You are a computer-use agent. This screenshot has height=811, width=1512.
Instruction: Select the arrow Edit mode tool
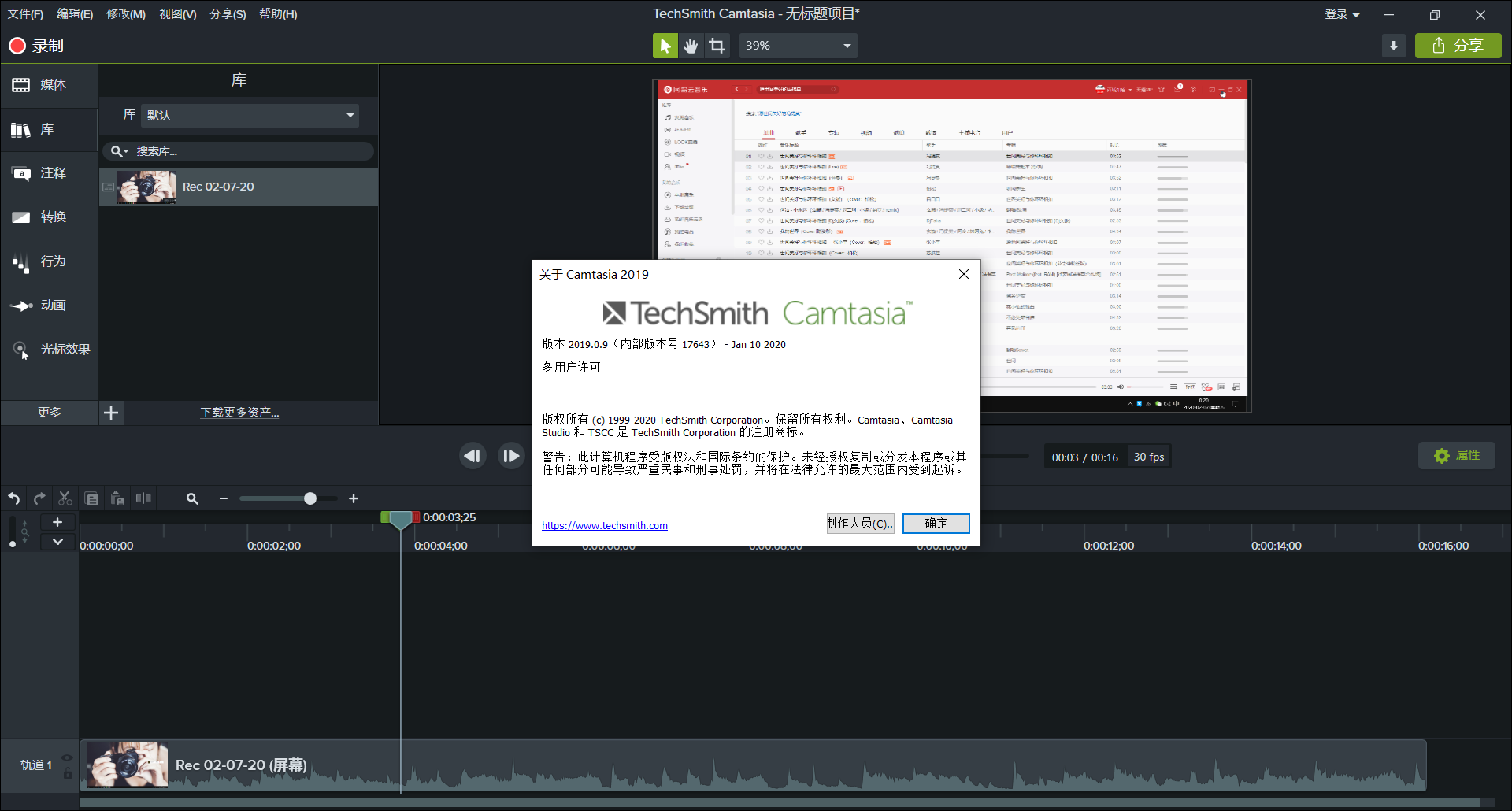point(665,46)
